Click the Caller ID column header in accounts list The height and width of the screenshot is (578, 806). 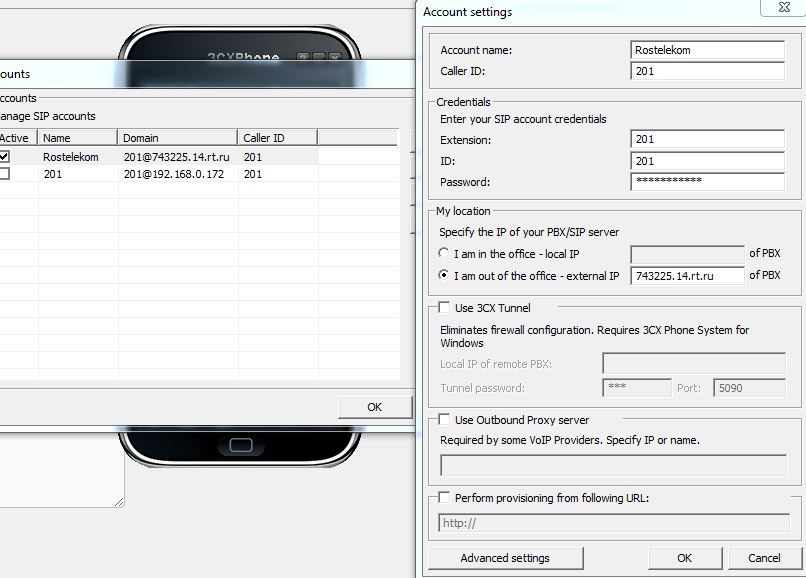coord(277,138)
